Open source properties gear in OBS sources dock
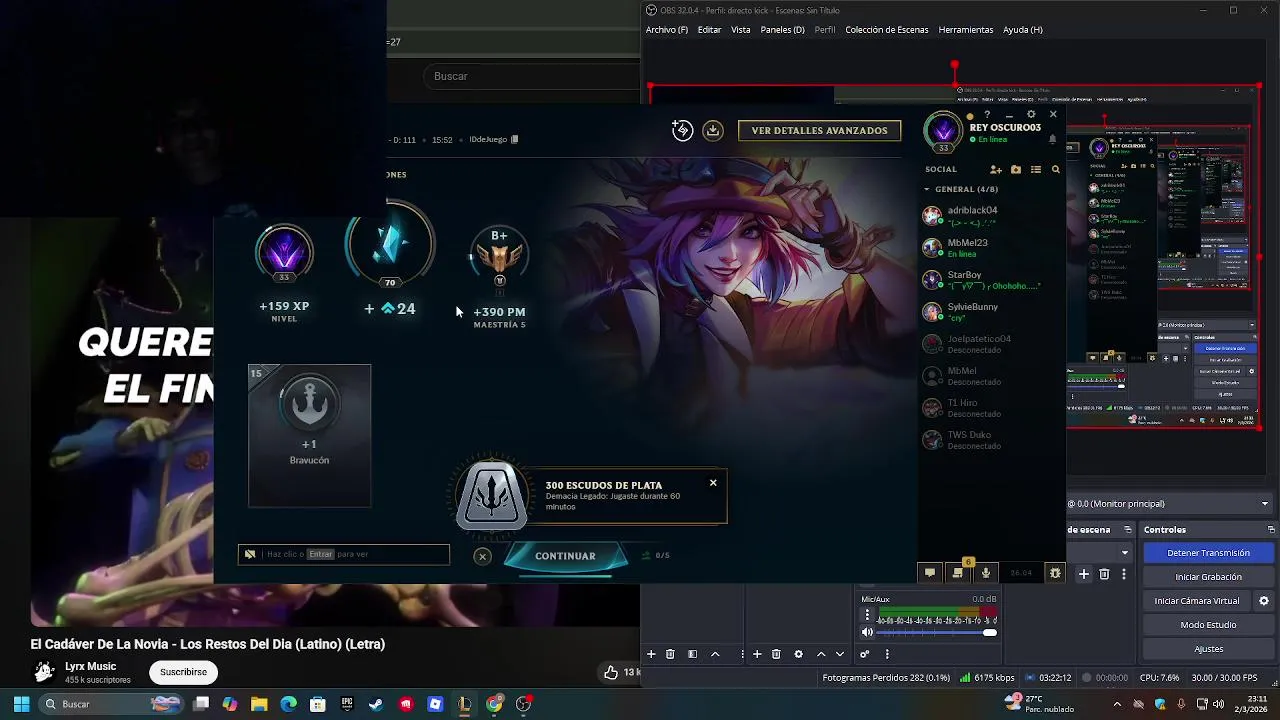The image size is (1280, 720). coord(798,654)
